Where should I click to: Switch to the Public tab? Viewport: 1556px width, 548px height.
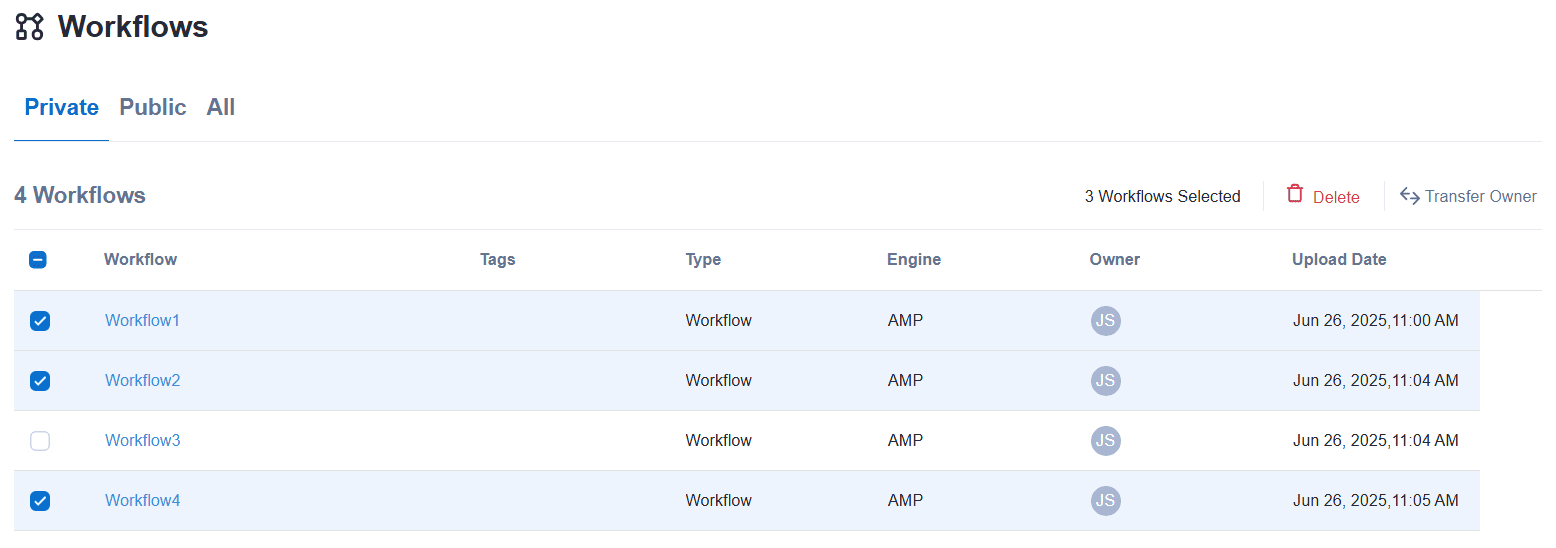[x=153, y=107]
